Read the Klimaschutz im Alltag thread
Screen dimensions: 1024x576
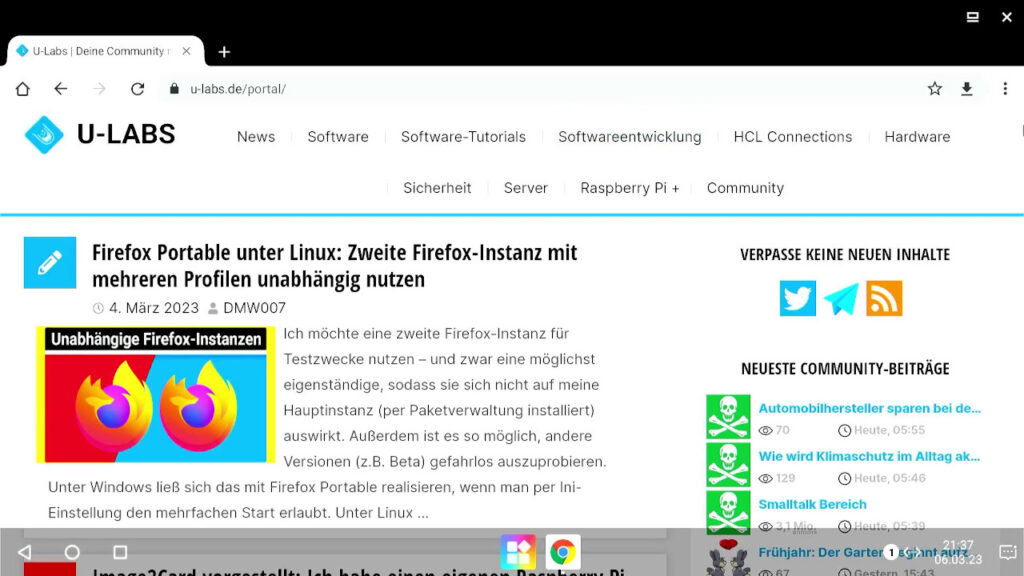tap(869, 456)
